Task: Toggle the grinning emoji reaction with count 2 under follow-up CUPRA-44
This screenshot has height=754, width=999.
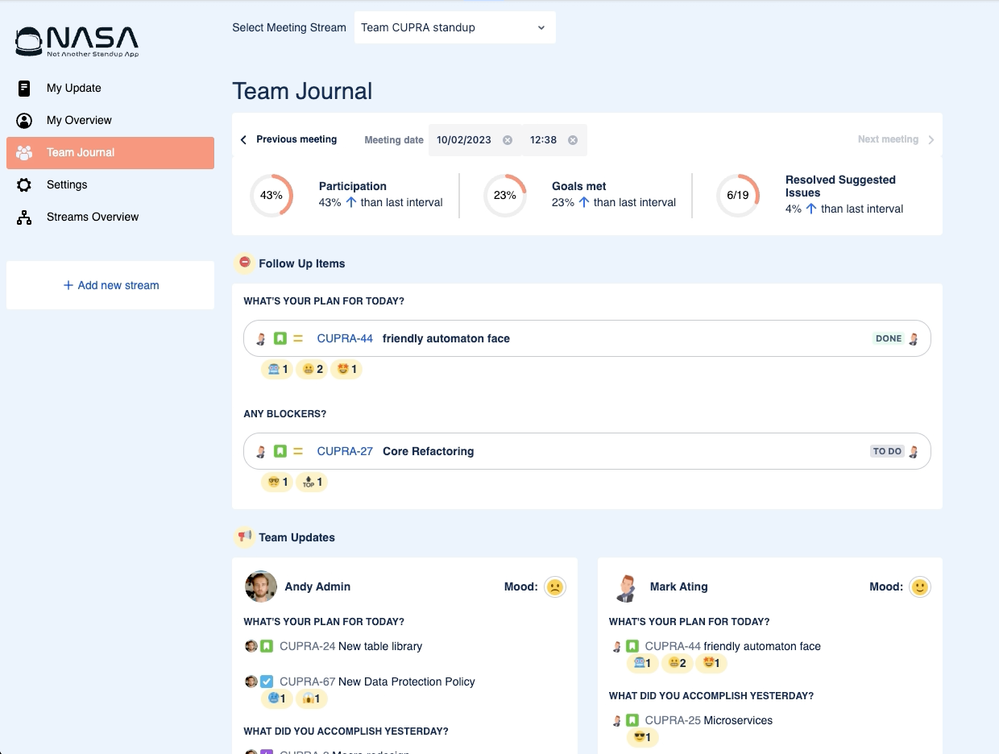Action: (x=312, y=369)
